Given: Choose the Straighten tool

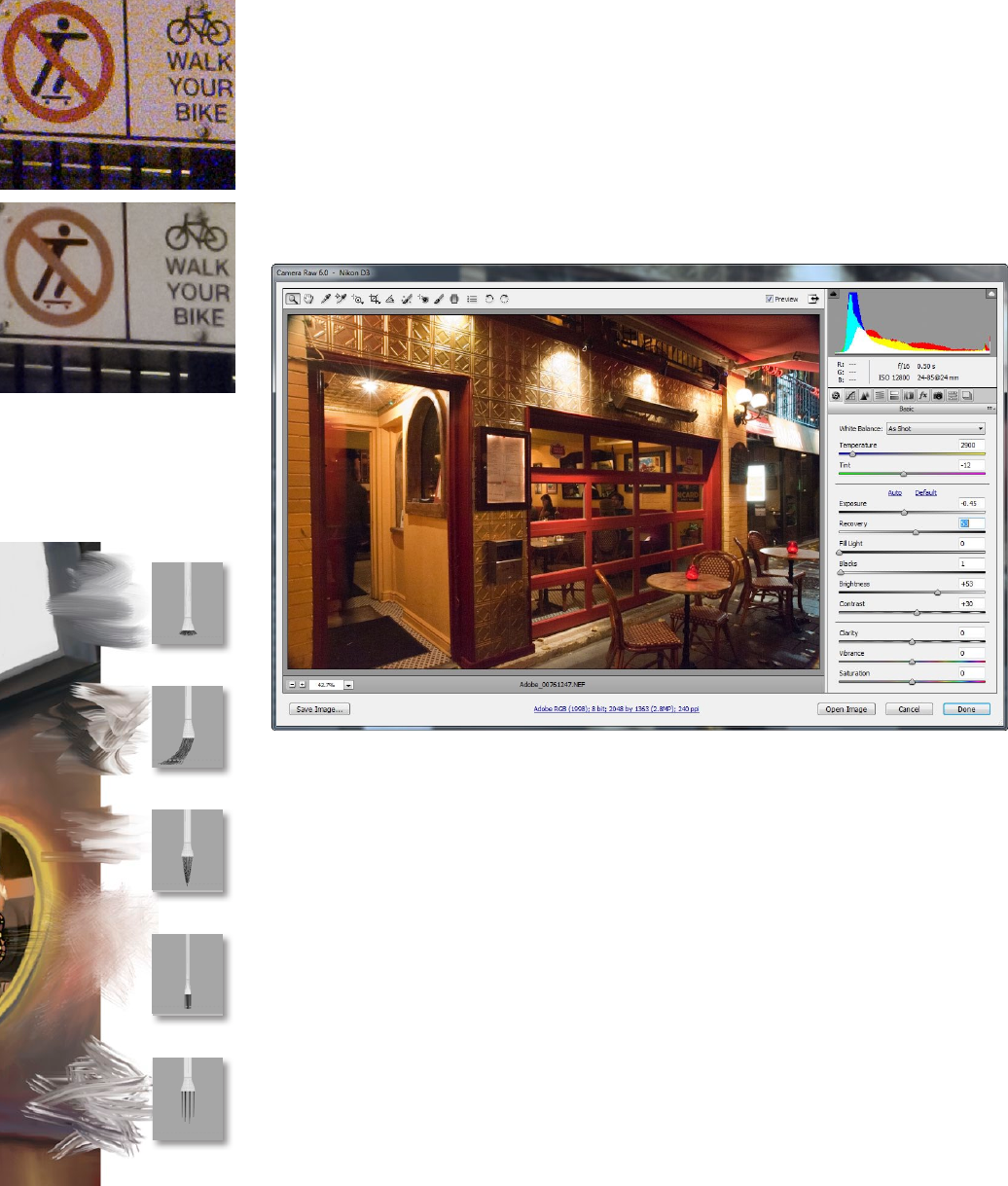Looking at the screenshot, I should [x=389, y=300].
